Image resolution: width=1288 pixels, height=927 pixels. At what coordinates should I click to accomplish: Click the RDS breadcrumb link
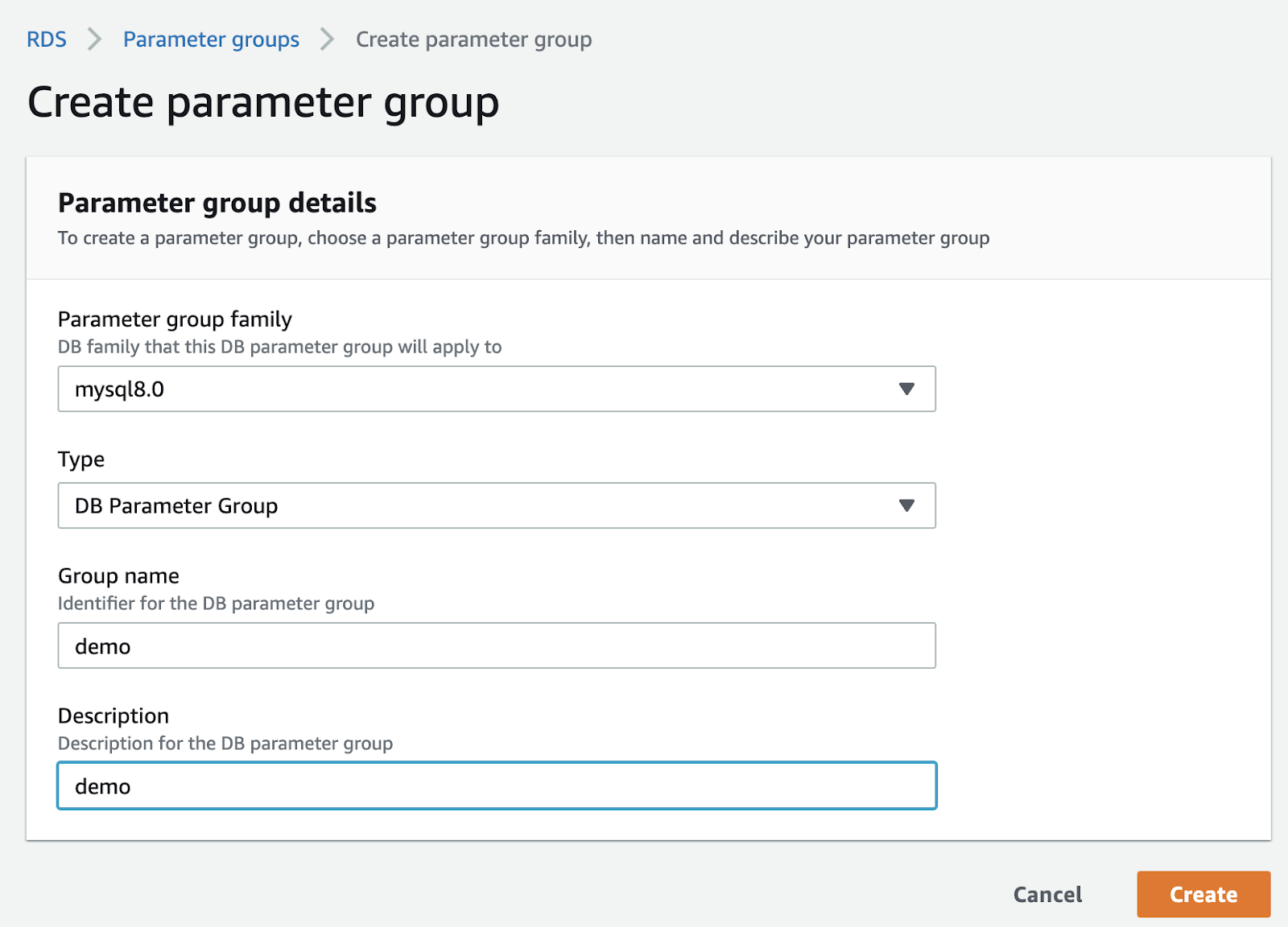pos(47,39)
